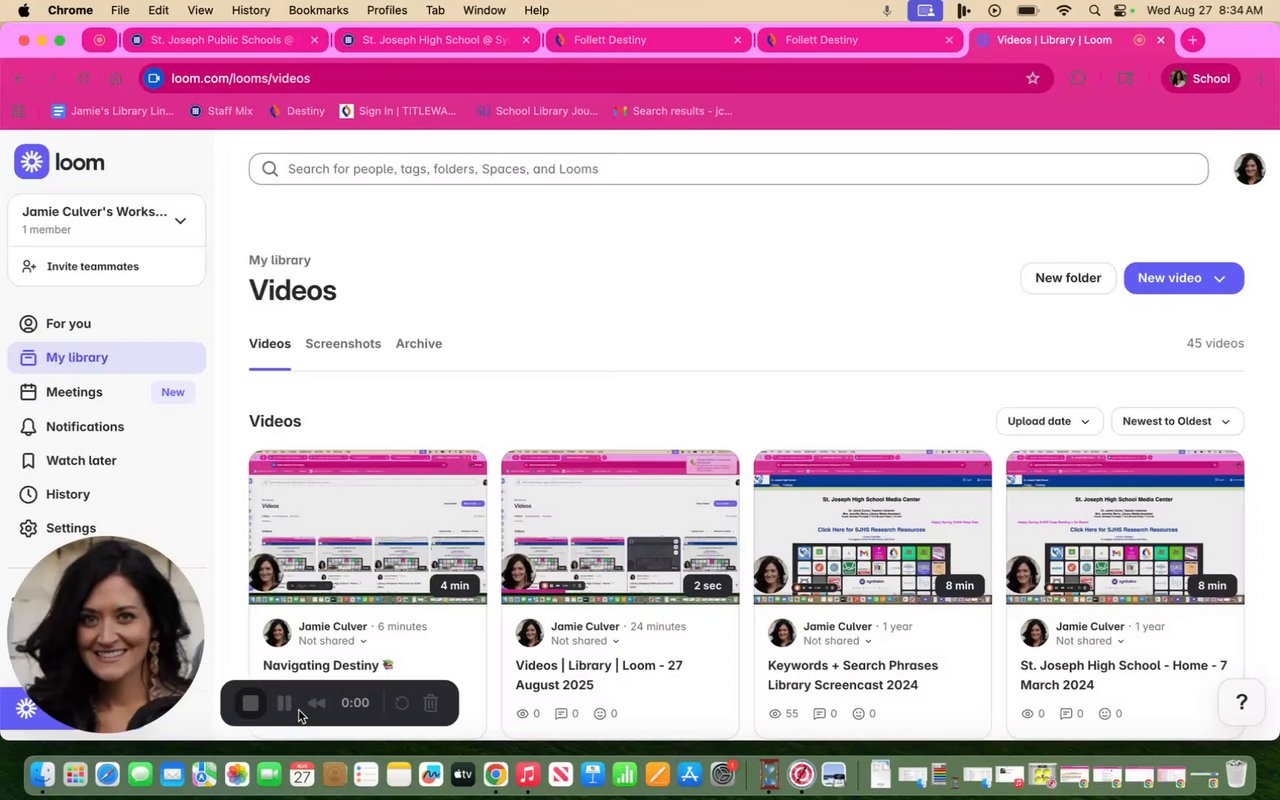
Task: Select the Videos tab under My library
Action: click(270, 343)
